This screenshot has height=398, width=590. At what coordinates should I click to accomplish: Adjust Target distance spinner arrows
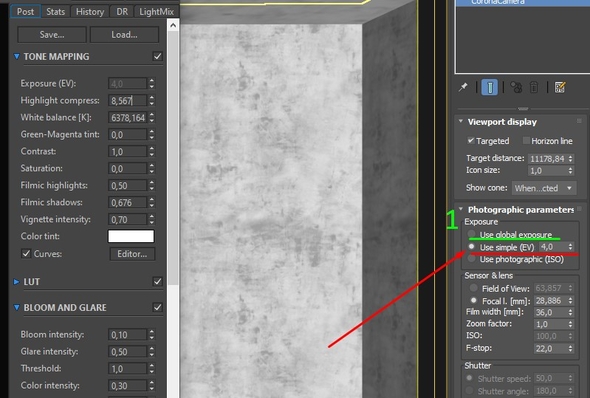point(571,158)
